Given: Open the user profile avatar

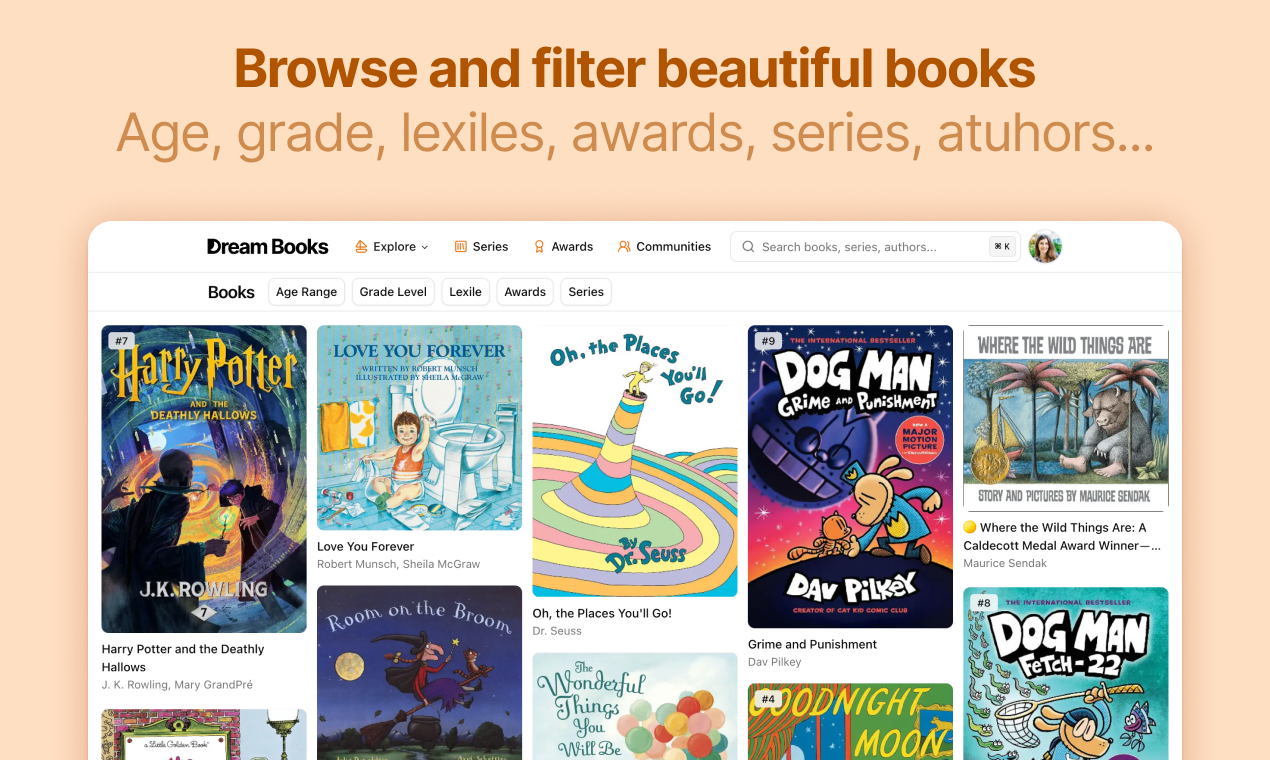Looking at the screenshot, I should click(x=1045, y=247).
